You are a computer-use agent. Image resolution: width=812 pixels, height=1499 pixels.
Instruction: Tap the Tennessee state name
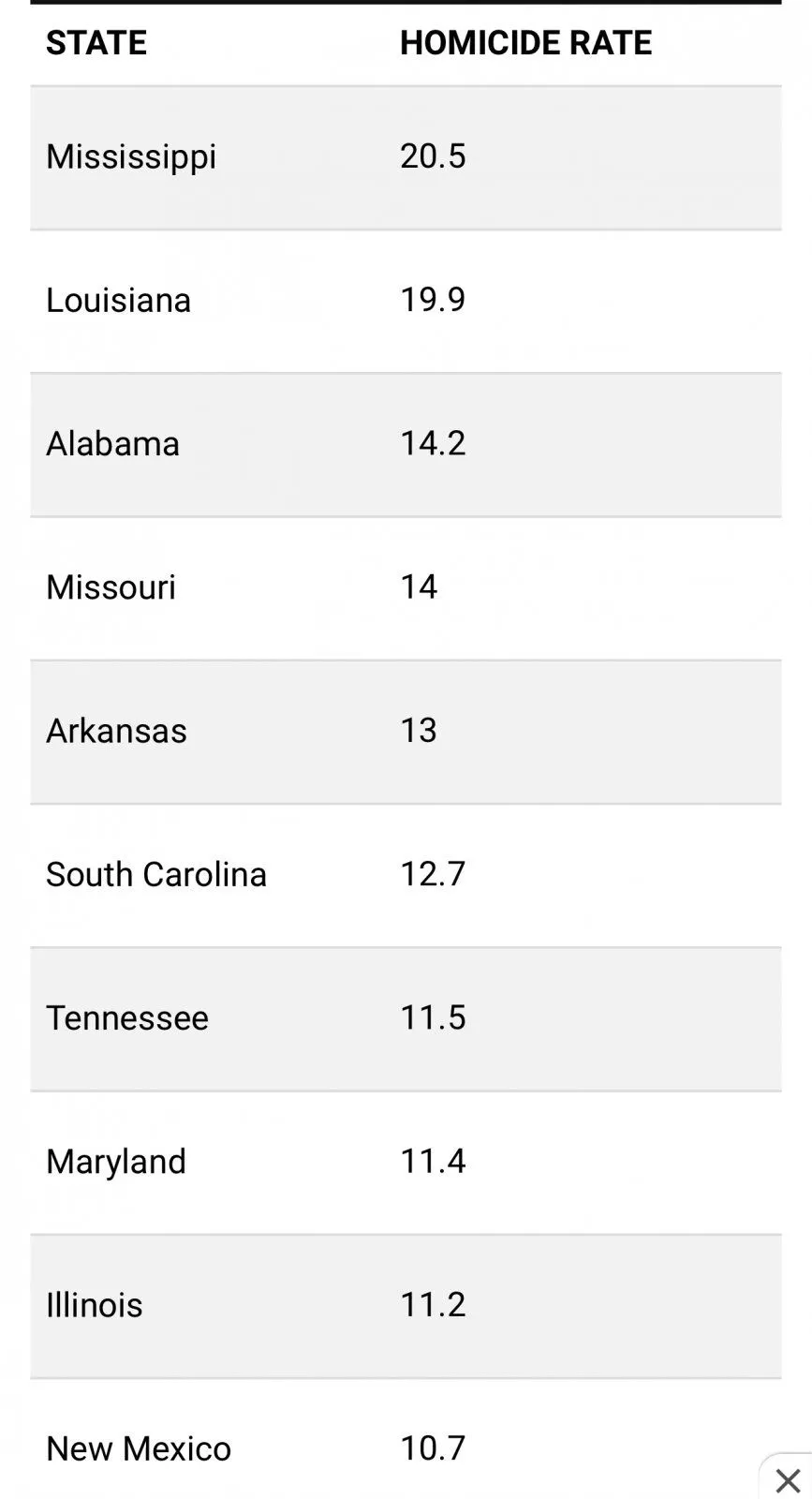(127, 1017)
